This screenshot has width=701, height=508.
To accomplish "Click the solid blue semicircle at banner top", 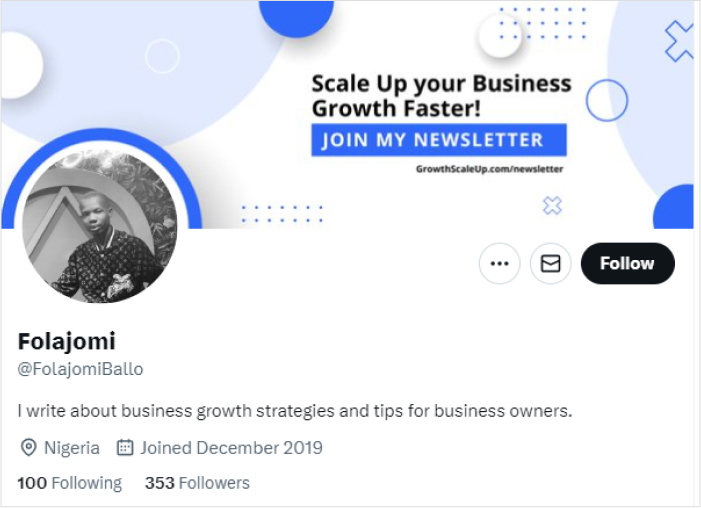I will 296,18.
